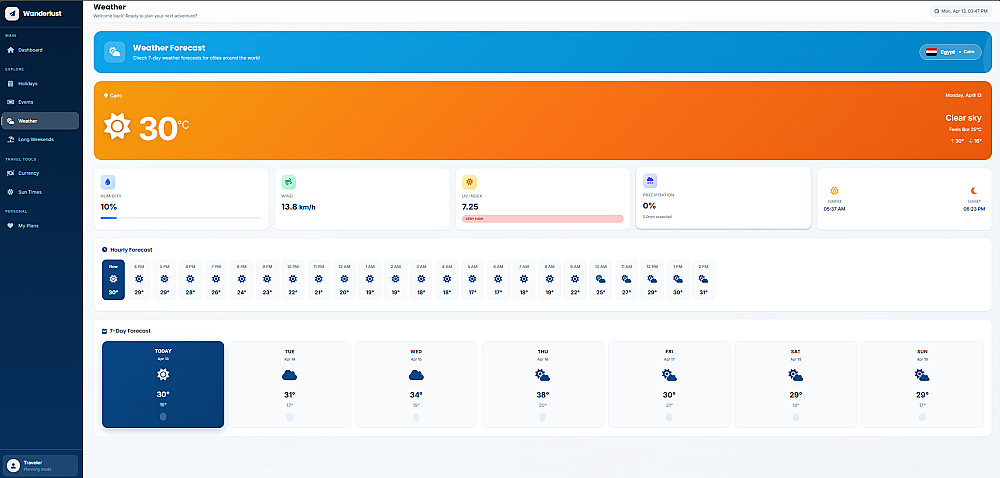
Task: Go to Events in the sidebar
Action: pos(41,102)
